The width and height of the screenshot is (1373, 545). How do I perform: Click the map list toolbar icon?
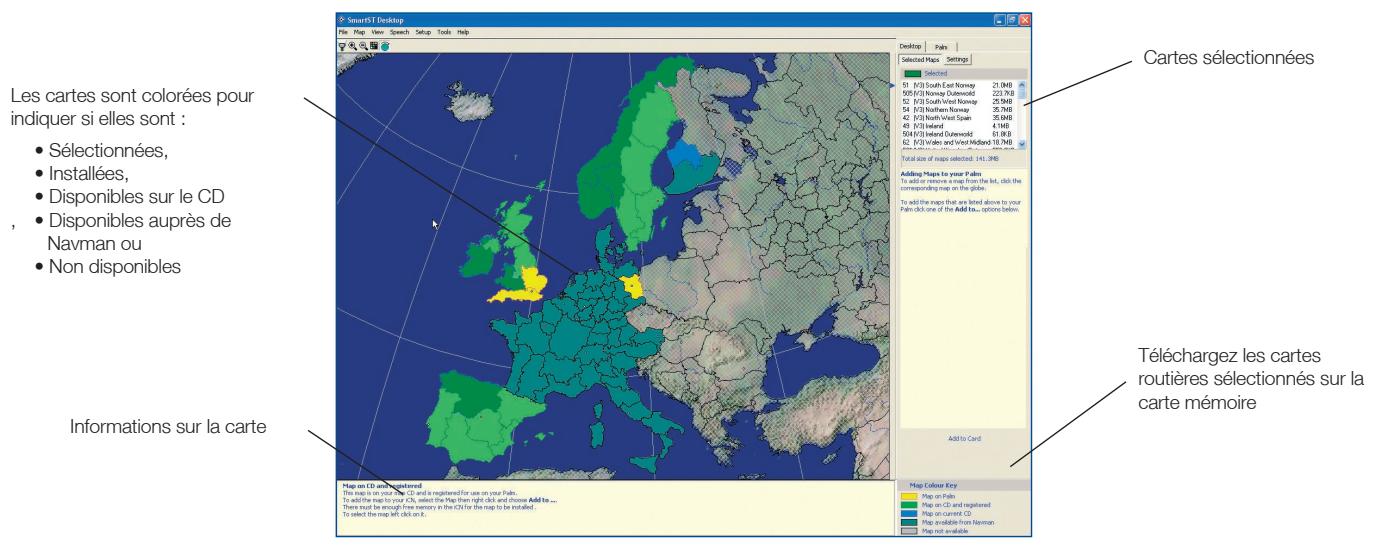373,46
